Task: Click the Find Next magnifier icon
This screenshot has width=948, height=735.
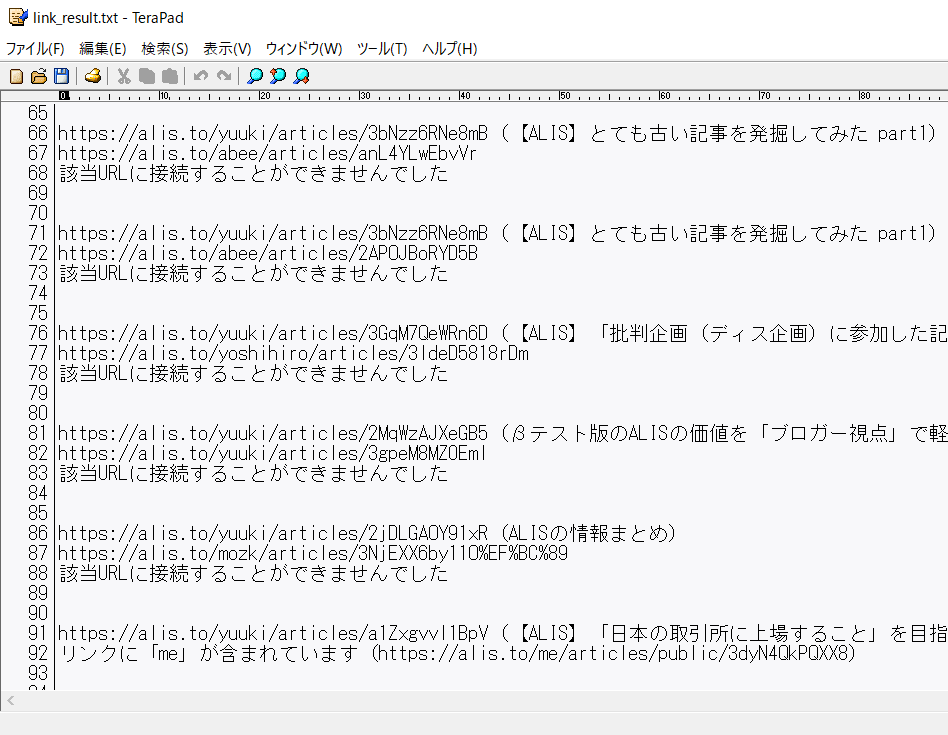Action: [301, 76]
